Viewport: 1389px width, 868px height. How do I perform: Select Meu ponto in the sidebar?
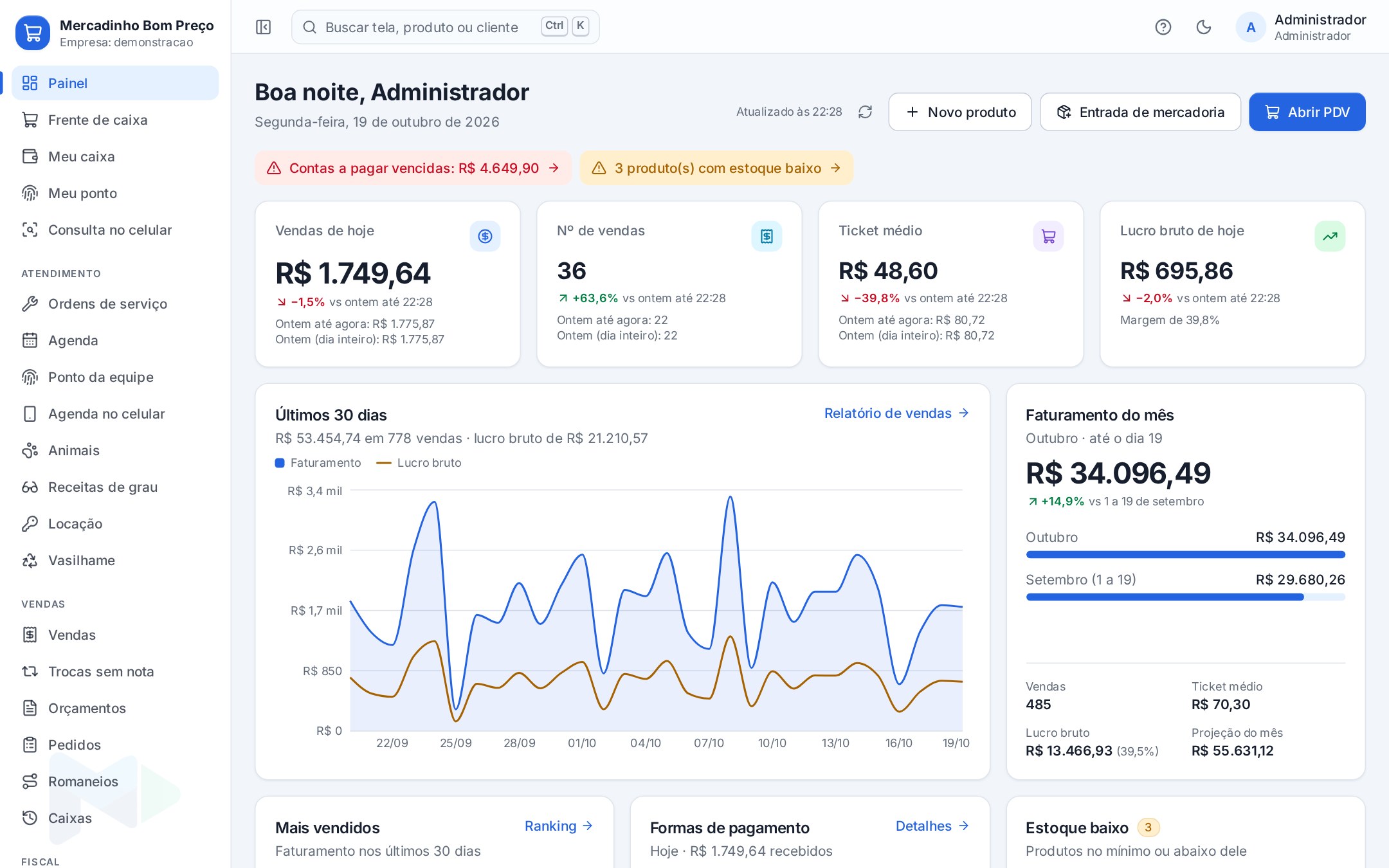(x=115, y=193)
